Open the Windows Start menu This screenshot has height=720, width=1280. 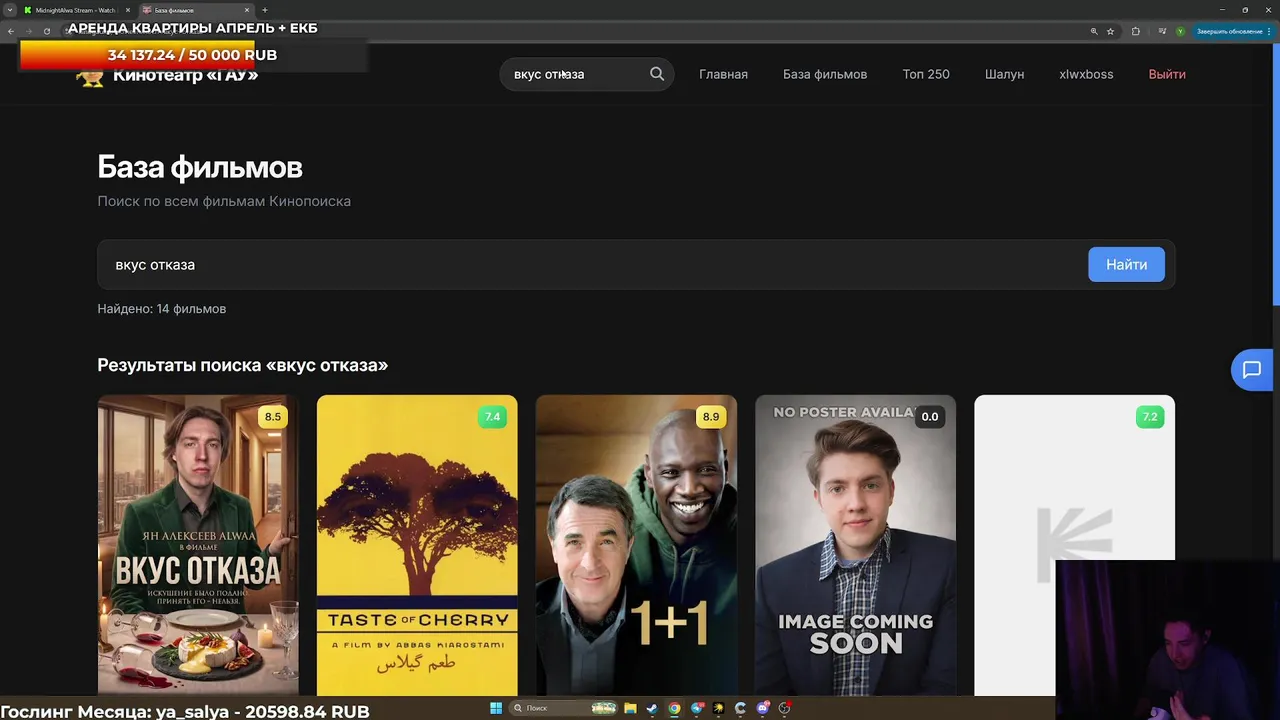[496, 708]
